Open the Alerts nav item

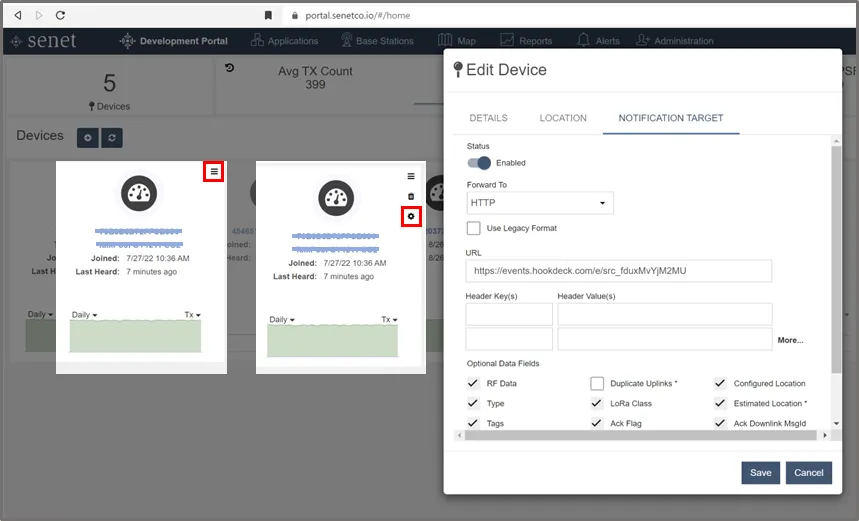pos(598,41)
